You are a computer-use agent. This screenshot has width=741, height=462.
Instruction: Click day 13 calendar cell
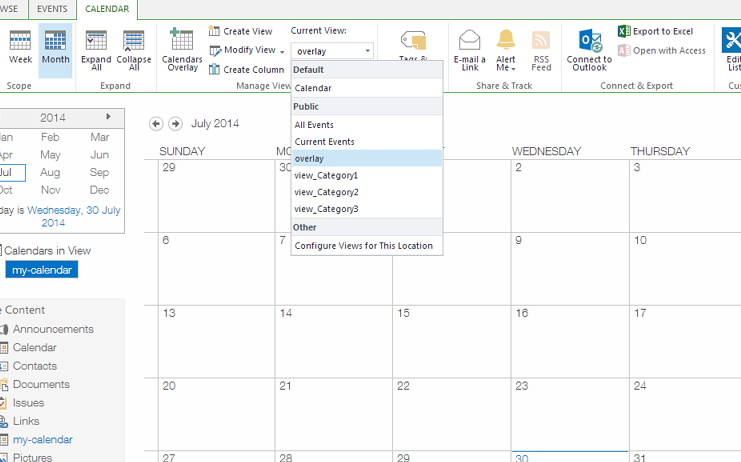tap(216, 342)
